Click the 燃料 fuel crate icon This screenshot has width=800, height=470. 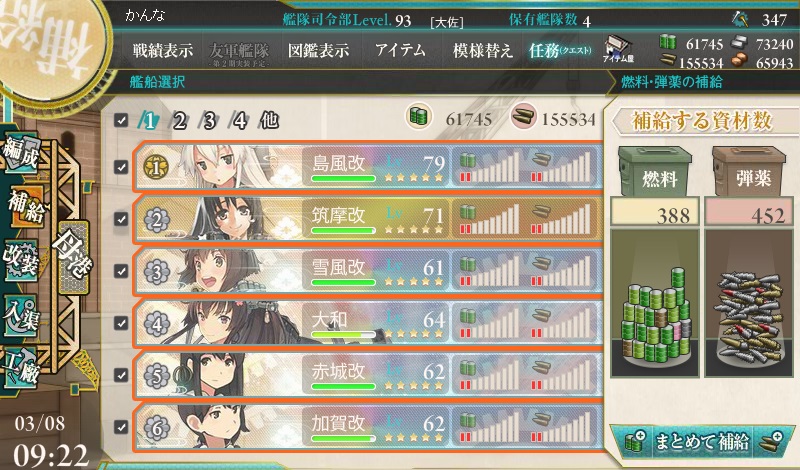655,171
